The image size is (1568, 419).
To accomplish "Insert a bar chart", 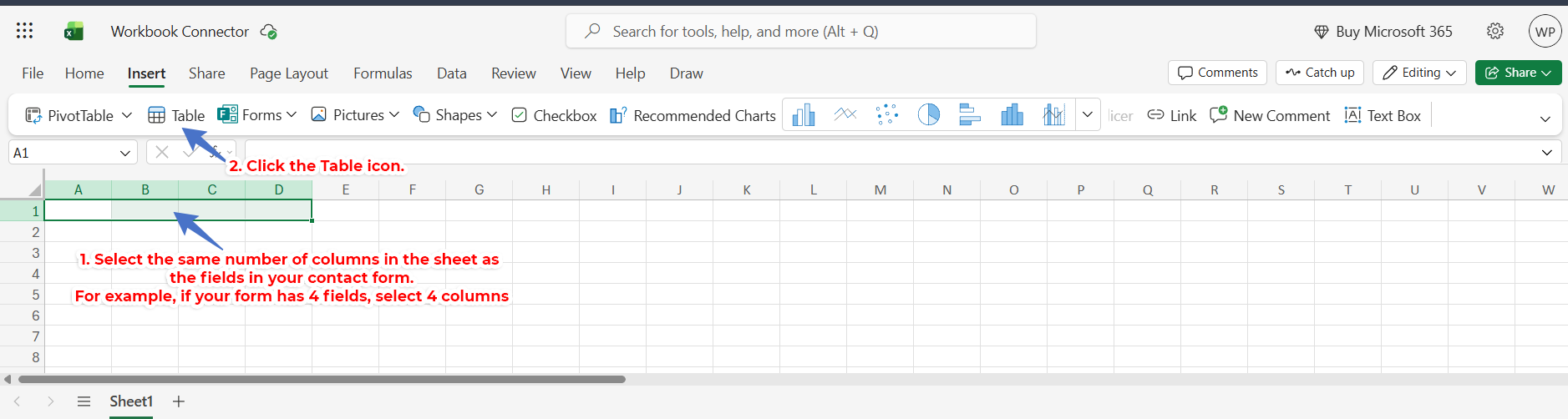I will coord(970,114).
